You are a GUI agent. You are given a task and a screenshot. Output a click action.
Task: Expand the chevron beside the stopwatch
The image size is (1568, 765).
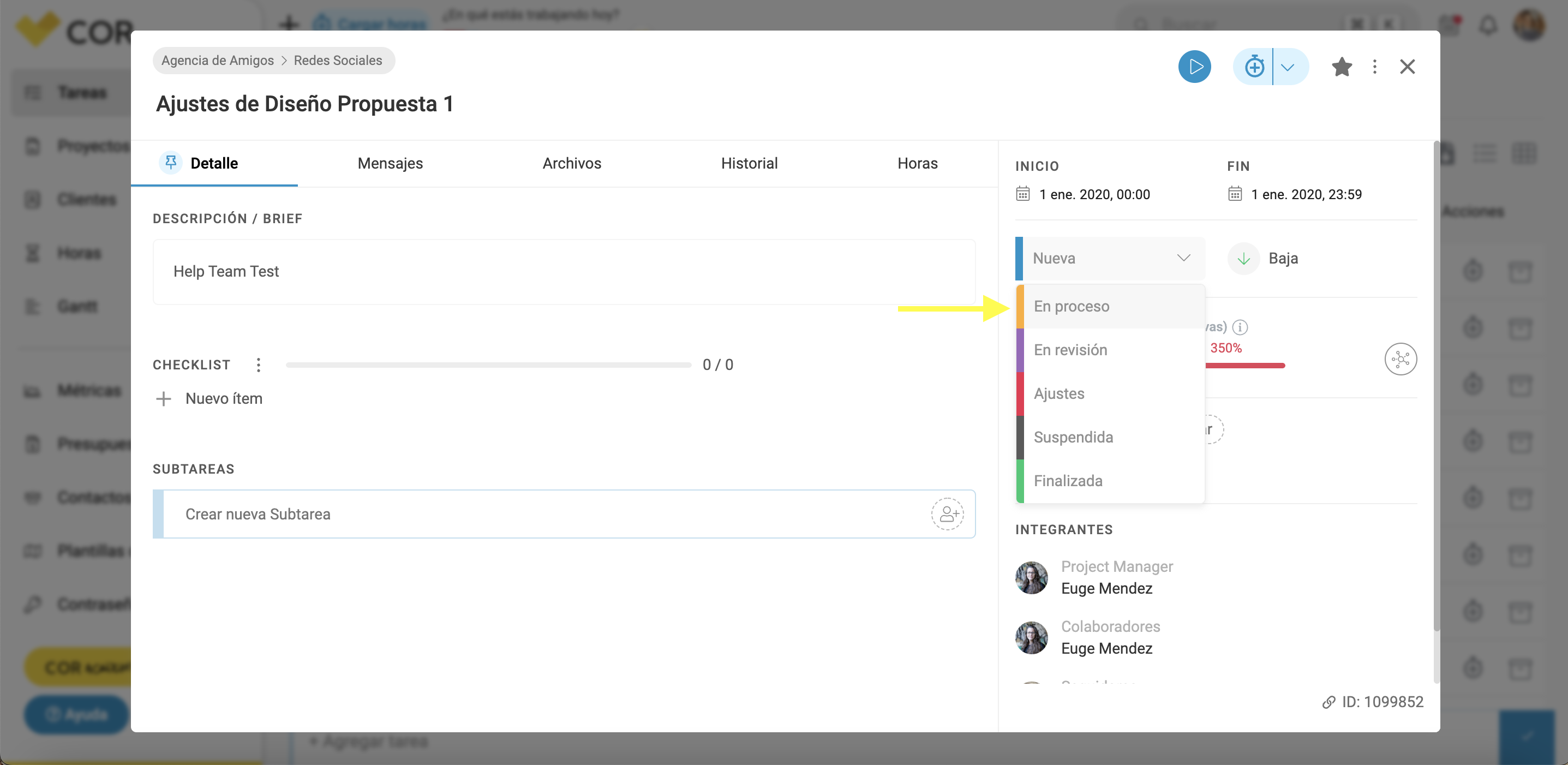pyautogui.click(x=1288, y=67)
